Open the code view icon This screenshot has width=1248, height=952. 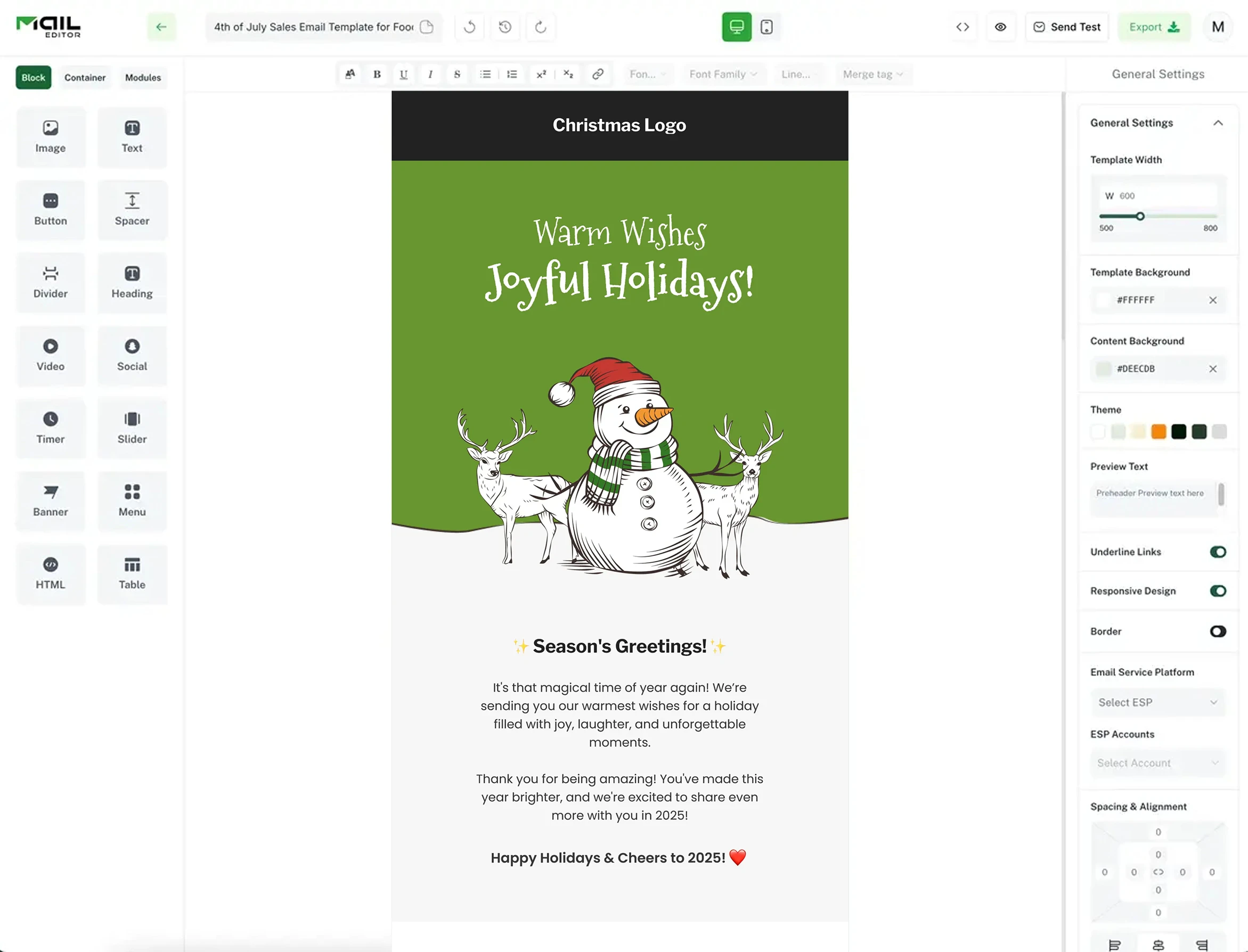962,27
